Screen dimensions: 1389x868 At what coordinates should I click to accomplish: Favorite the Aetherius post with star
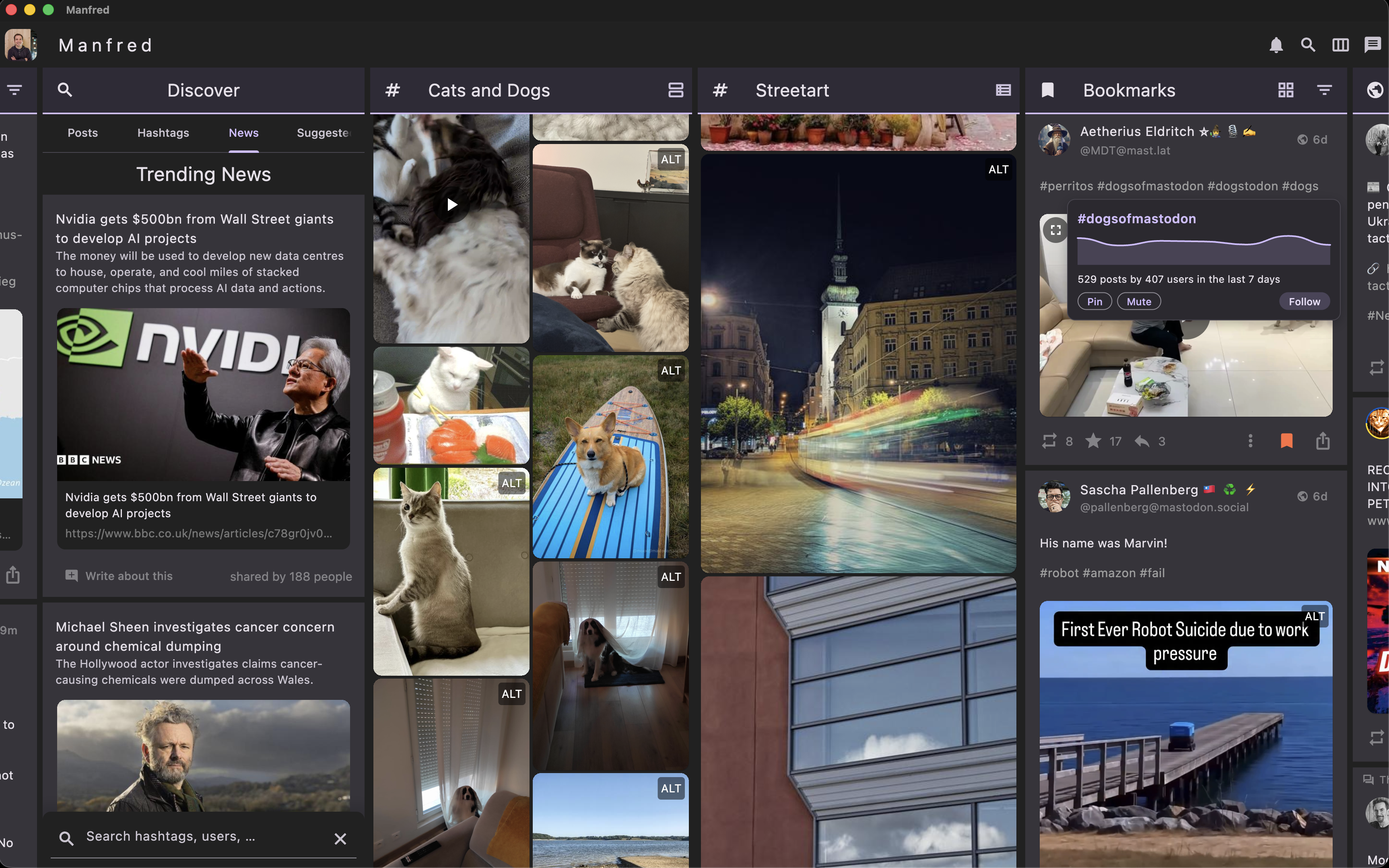1093,441
